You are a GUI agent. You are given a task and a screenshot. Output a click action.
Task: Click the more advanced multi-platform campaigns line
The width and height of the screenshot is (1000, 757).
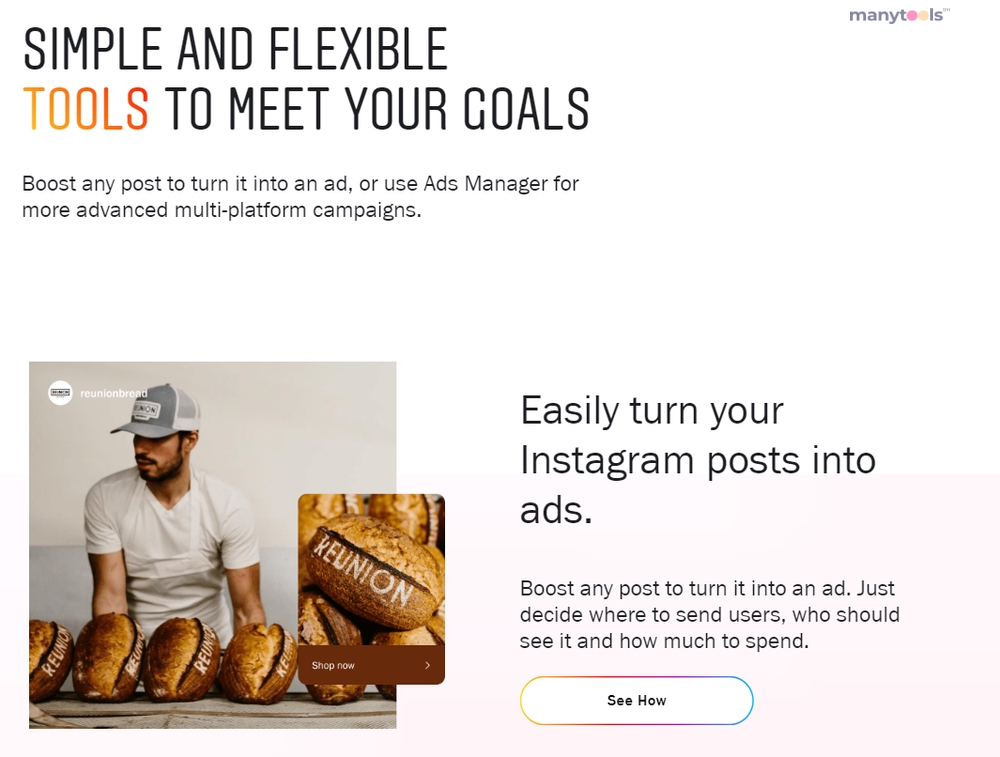(222, 210)
